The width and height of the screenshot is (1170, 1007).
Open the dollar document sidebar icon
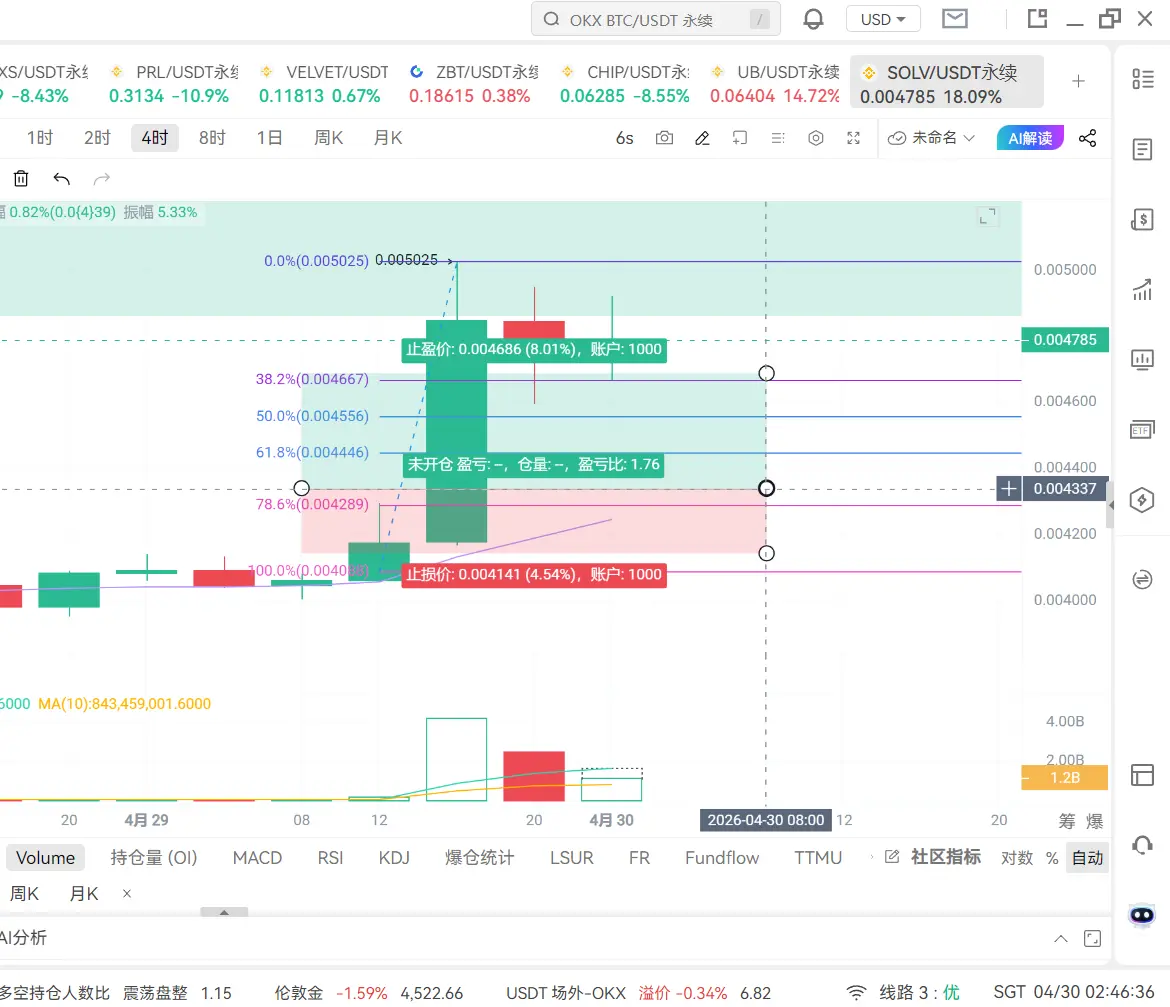(1142, 219)
